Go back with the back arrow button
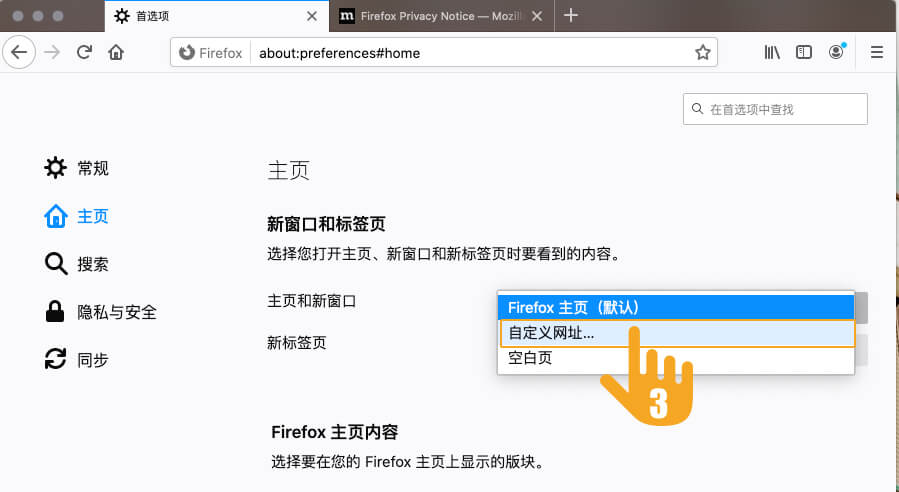This screenshot has width=899, height=492. coord(19,53)
